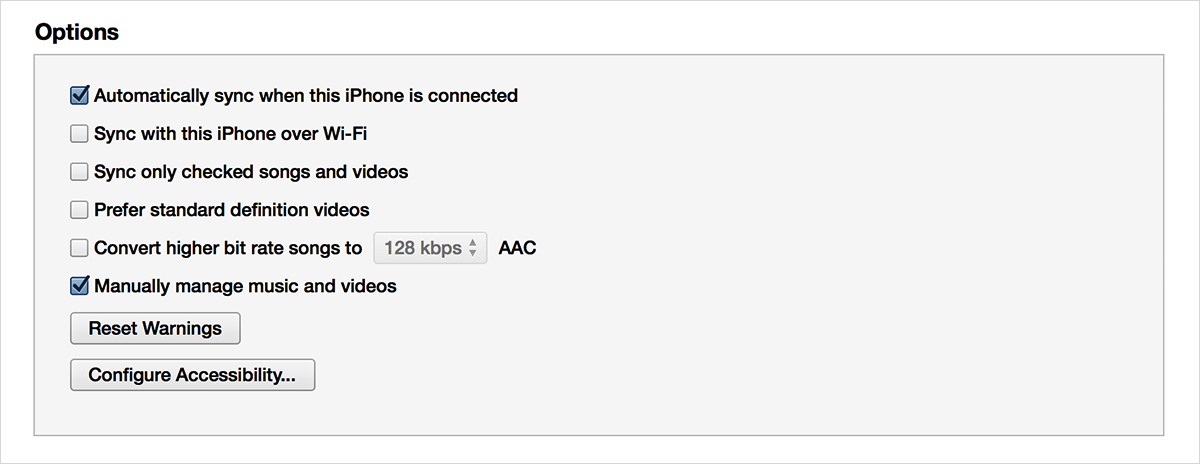Click the "Prefer standard definition videos" label text
This screenshot has width=1200, height=464.
(232, 210)
